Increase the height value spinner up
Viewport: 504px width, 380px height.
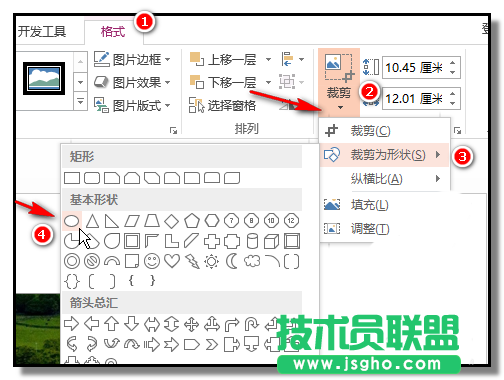(x=452, y=63)
